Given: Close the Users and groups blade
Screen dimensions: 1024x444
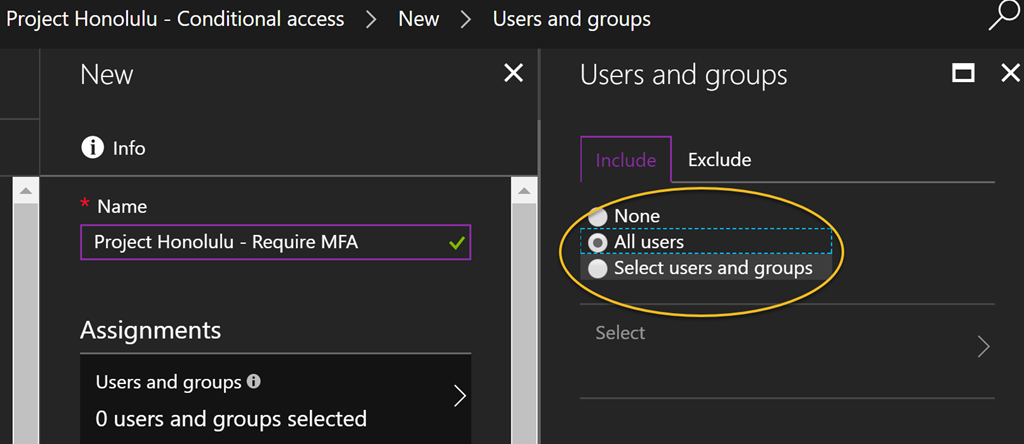Looking at the screenshot, I should tap(1010, 73).
